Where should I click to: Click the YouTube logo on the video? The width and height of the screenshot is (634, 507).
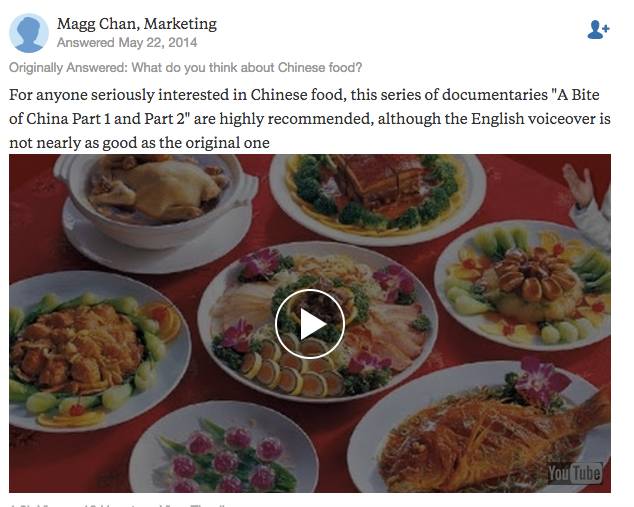[575, 473]
